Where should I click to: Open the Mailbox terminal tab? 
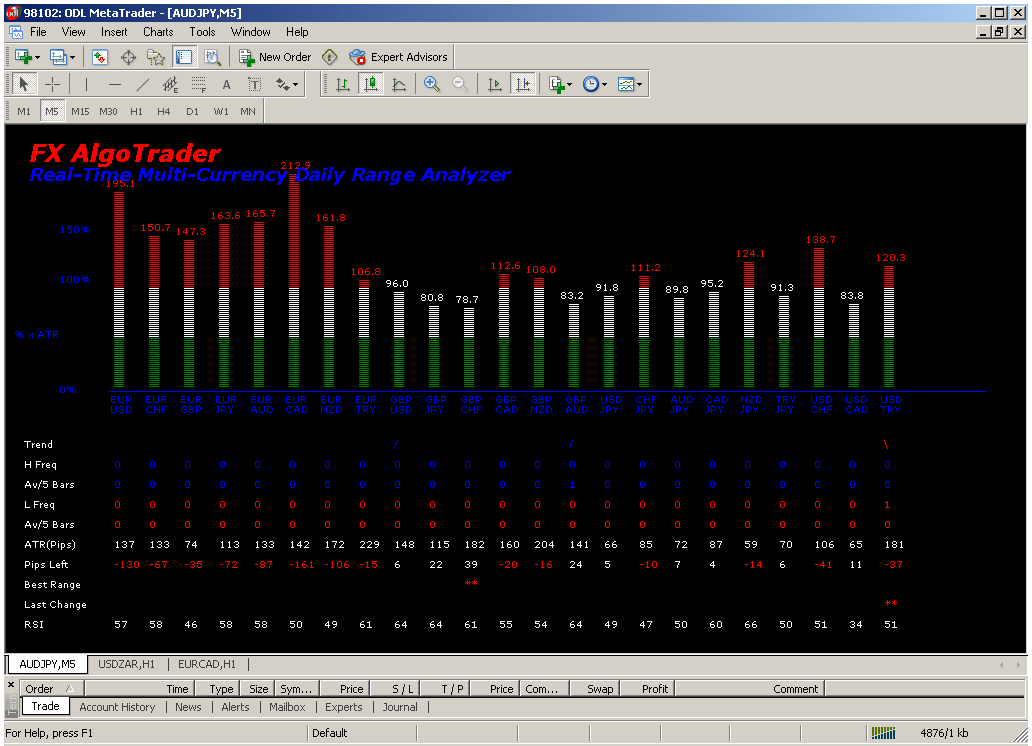pyautogui.click(x=287, y=706)
